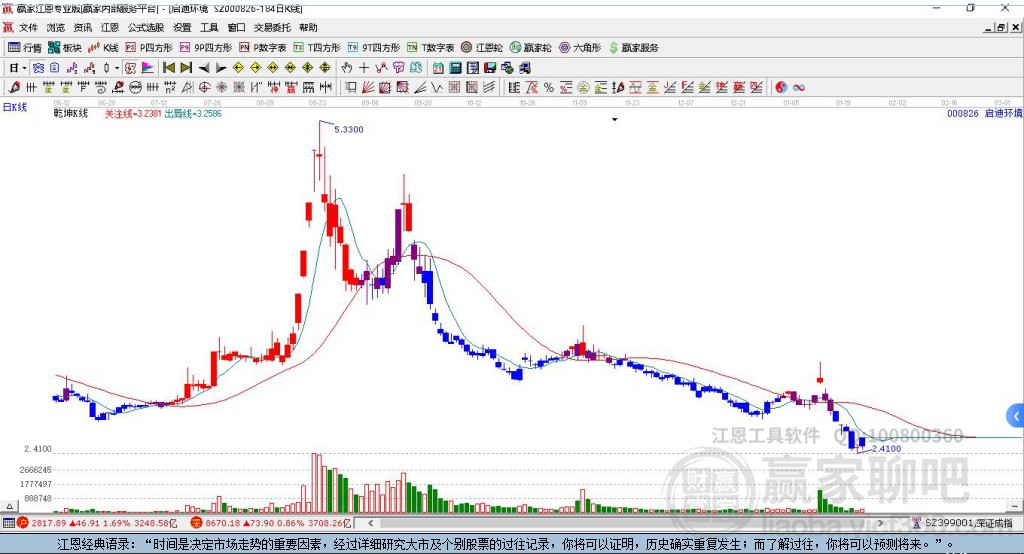The width and height of the screenshot is (1024, 554).
Task: Click the second index value 8670.18
Action: (x=223, y=523)
